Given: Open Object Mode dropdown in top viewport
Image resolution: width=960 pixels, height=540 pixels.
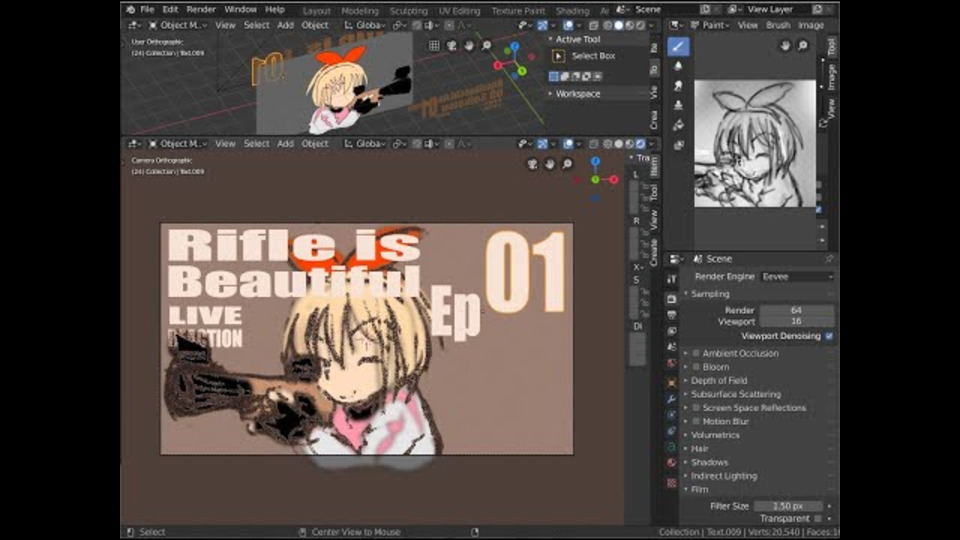Looking at the screenshot, I should pyautogui.click(x=178, y=25).
